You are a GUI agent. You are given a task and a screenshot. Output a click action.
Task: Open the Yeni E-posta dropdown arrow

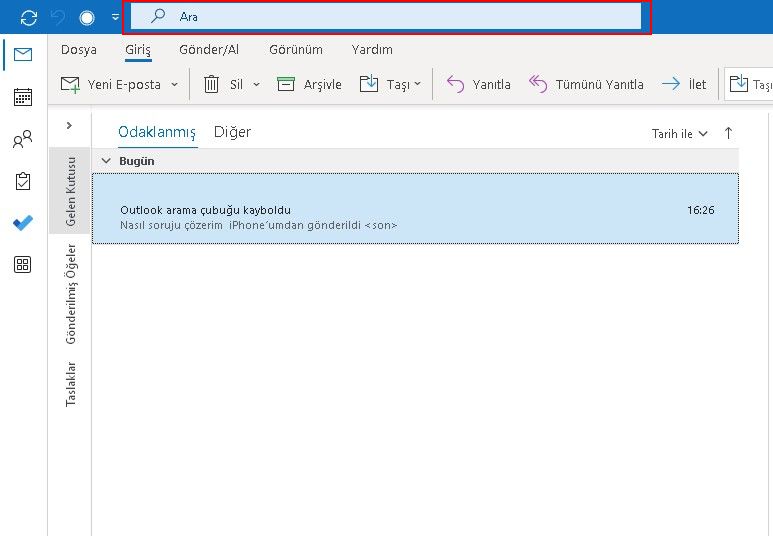click(174, 85)
